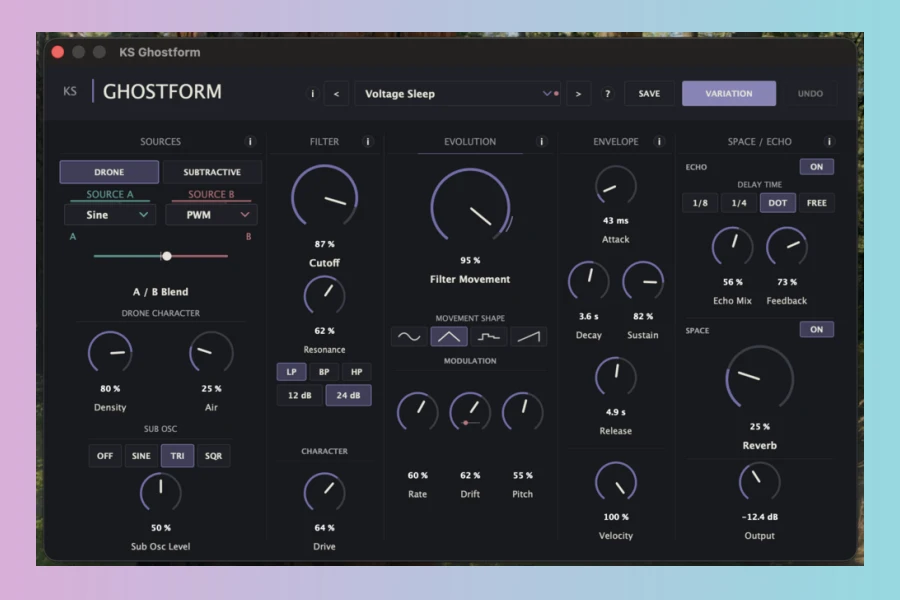This screenshot has width=900, height=600.
Task: Select the 1/4 delay time
Action: pos(739,203)
